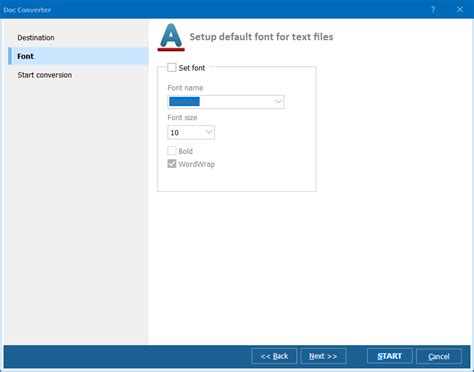
Task: Enable the Set font checkbox
Action: click(172, 68)
